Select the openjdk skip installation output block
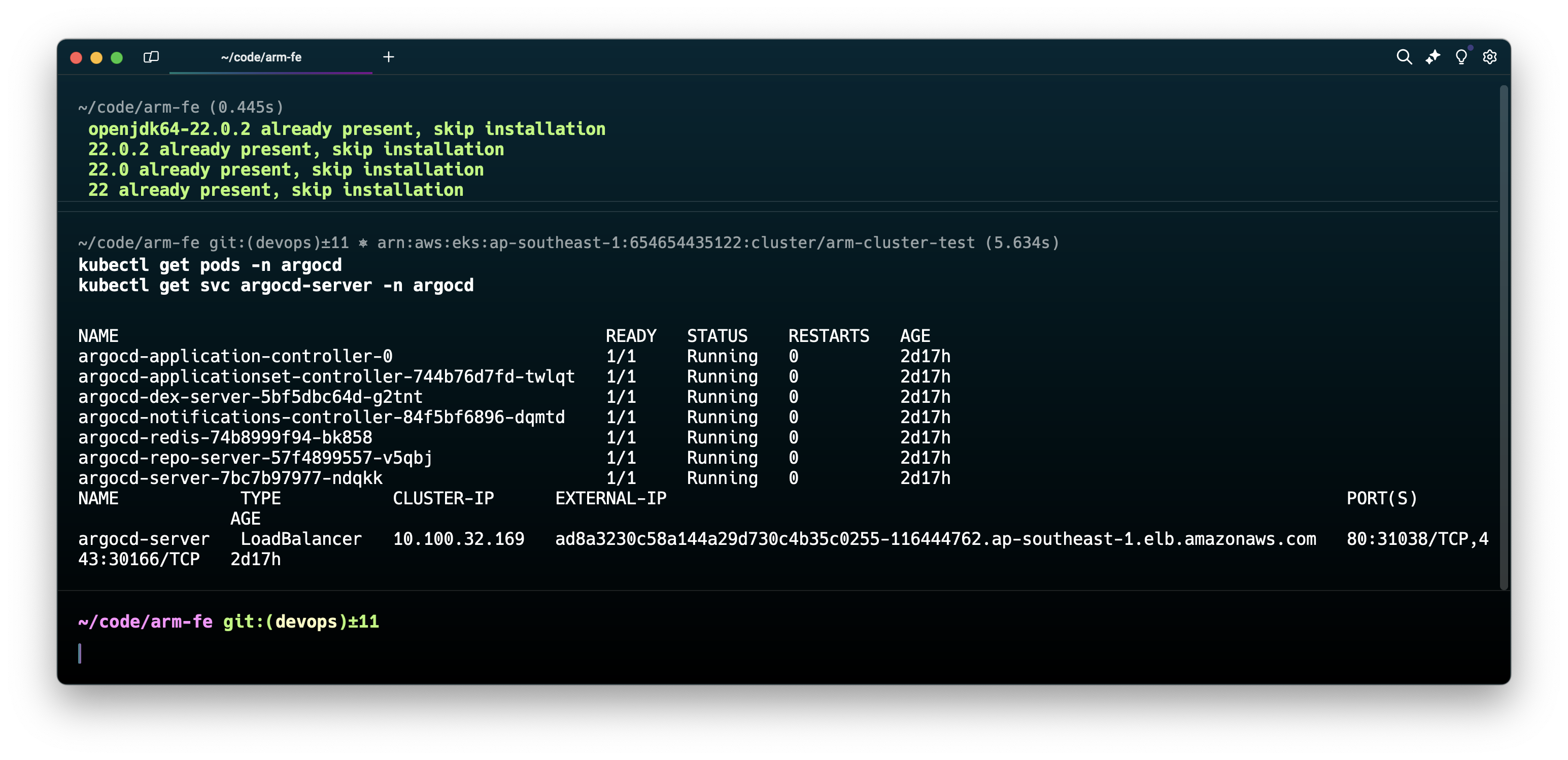Image resolution: width=1568 pixels, height=760 pixels. 347,159
